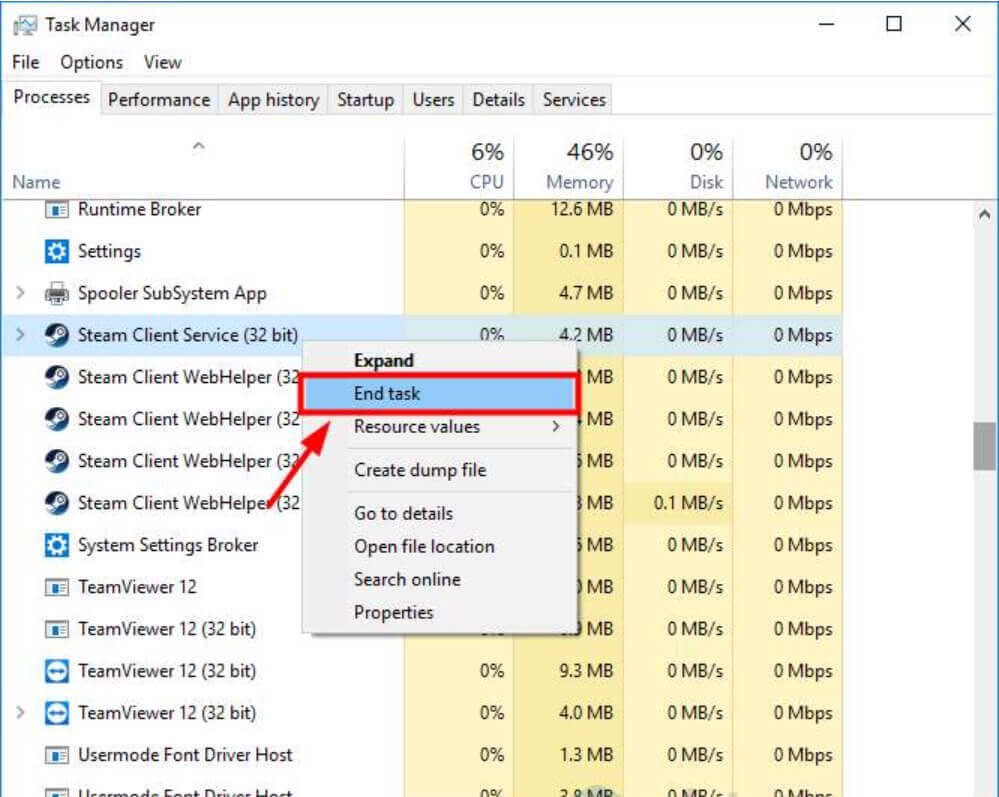
Task: Select the "Runtime Broker" process name
Action: point(139,210)
